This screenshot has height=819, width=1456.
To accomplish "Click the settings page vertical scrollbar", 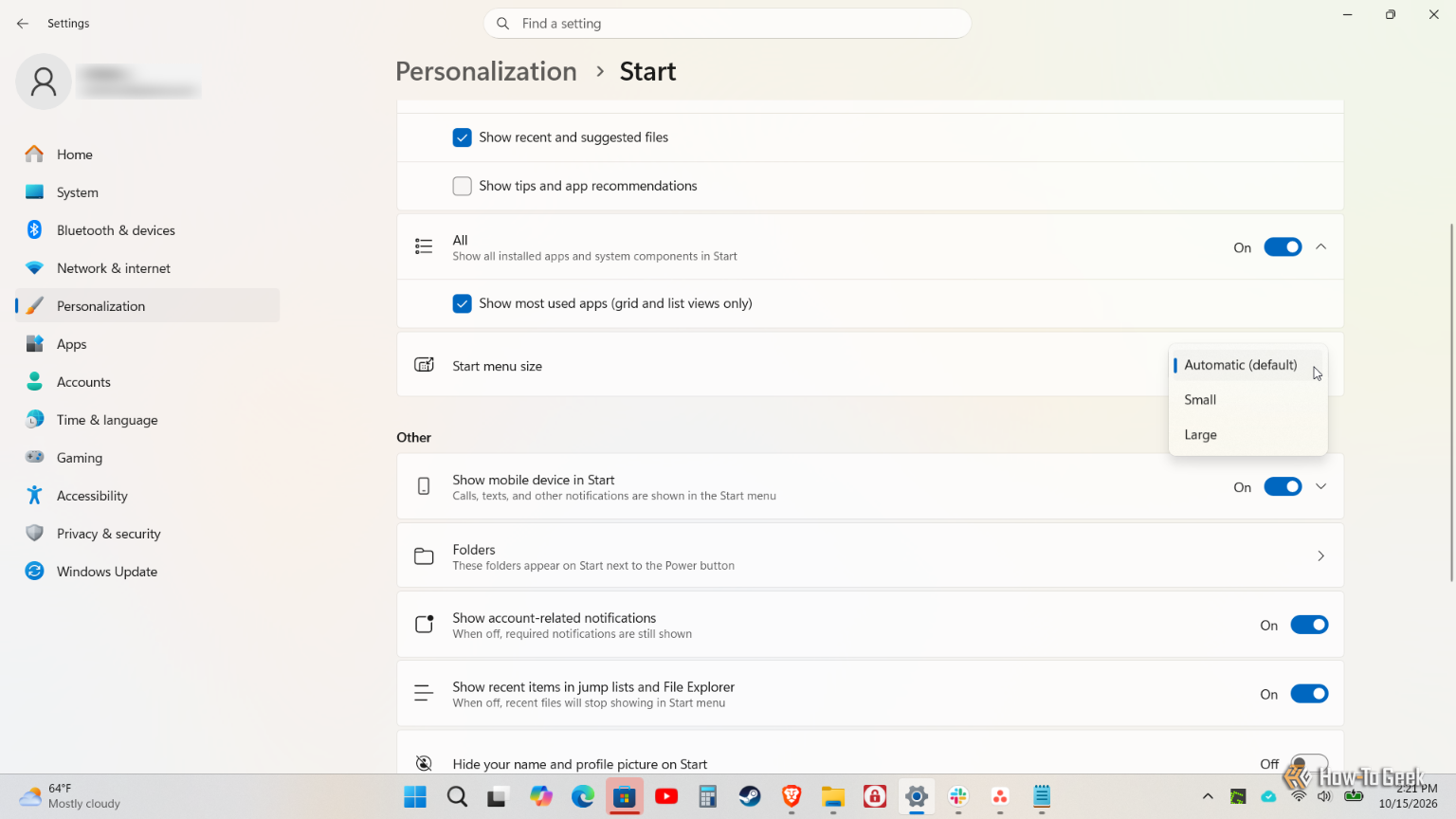I will (1450, 403).
